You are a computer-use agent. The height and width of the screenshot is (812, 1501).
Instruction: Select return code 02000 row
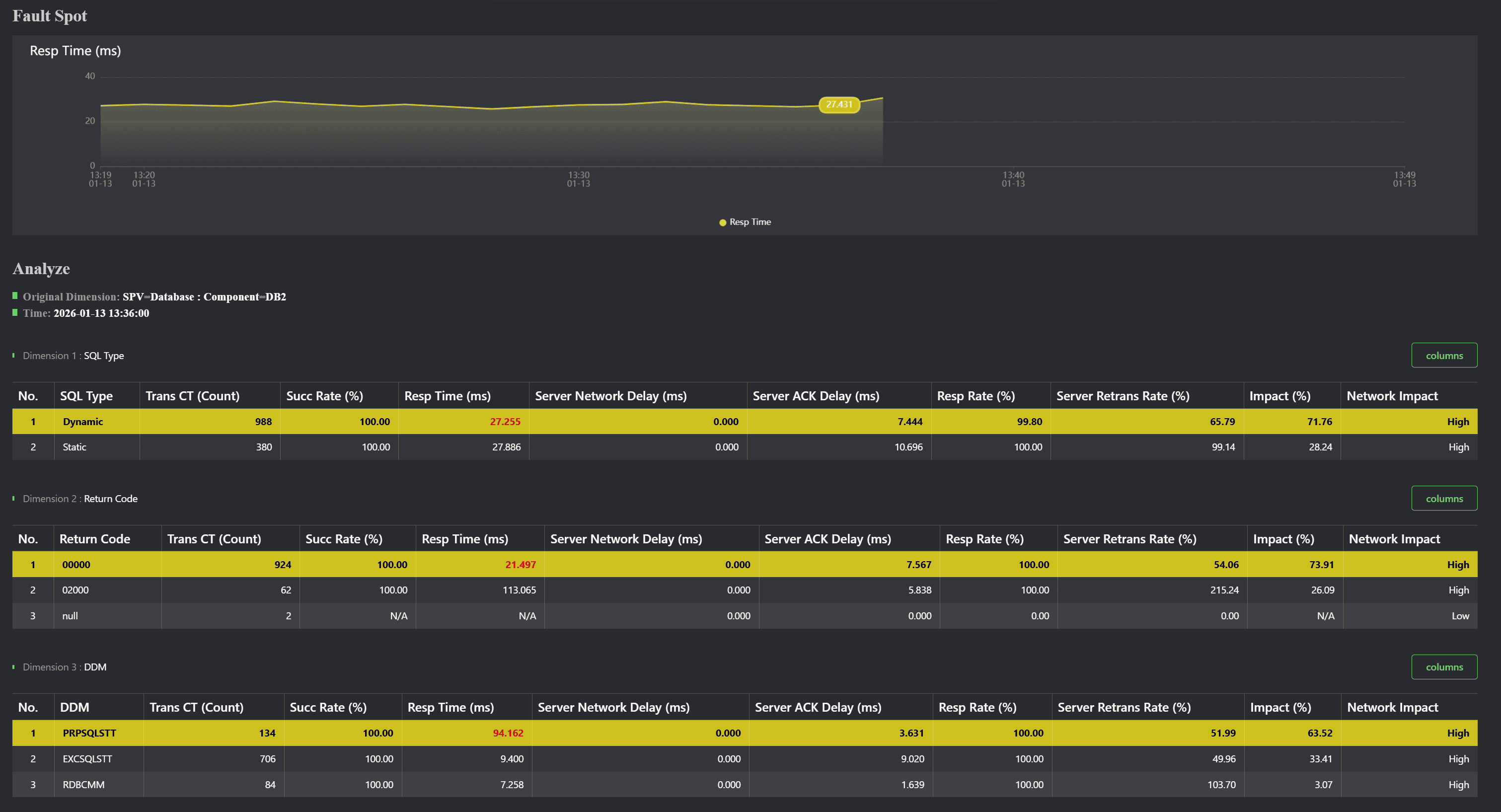(76, 590)
